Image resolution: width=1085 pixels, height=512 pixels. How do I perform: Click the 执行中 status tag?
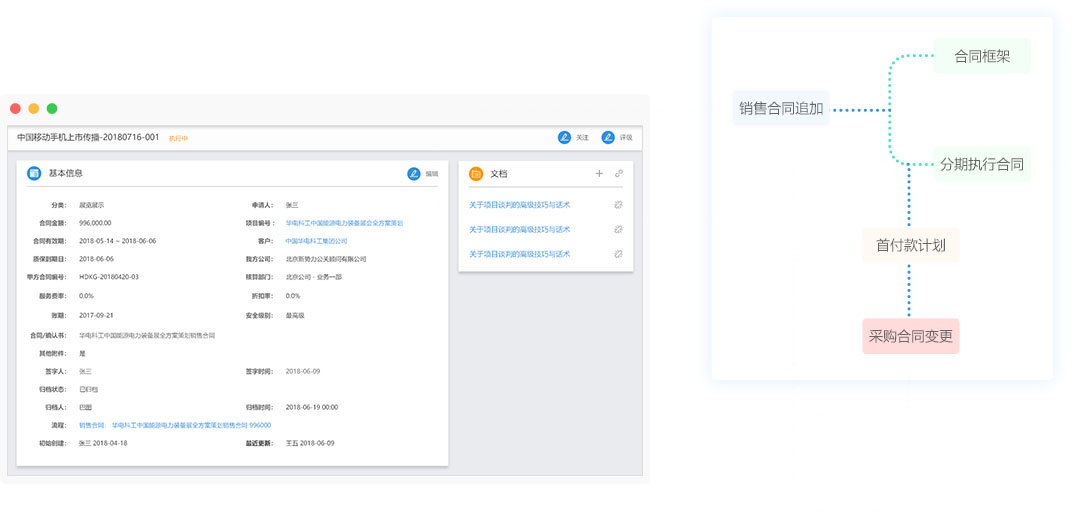(x=178, y=138)
